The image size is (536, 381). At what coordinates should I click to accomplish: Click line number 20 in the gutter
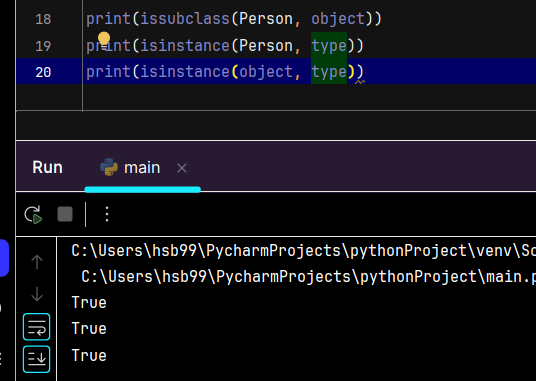43,72
